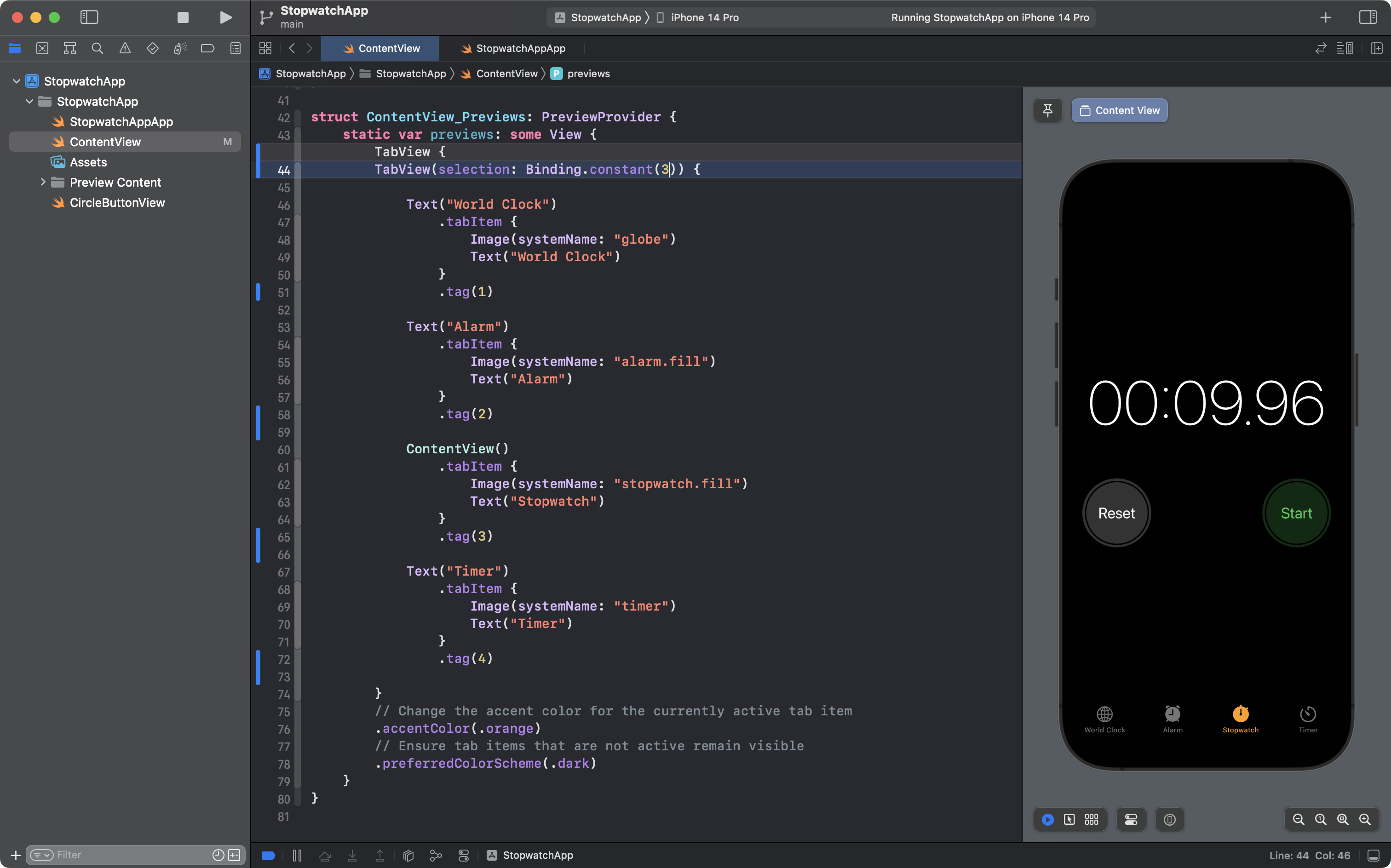Expand the StopwatchApp group folder

tap(30, 101)
